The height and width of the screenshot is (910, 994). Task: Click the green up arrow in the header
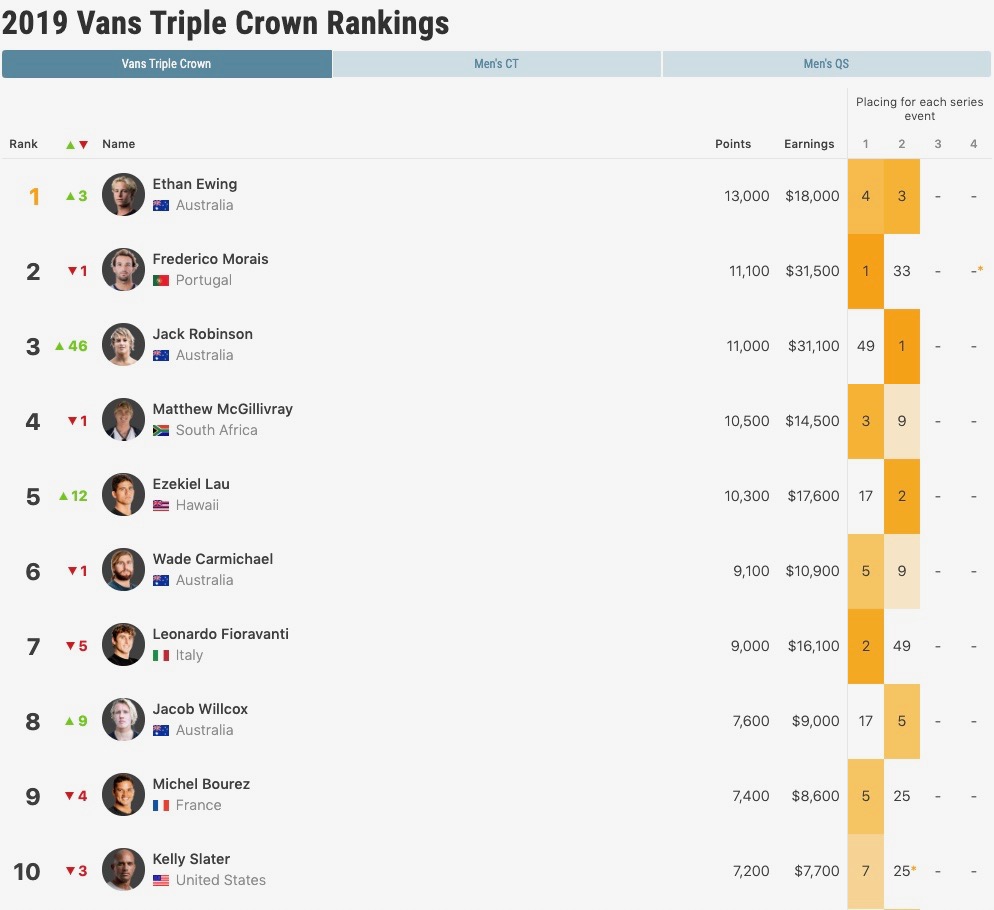point(71,145)
